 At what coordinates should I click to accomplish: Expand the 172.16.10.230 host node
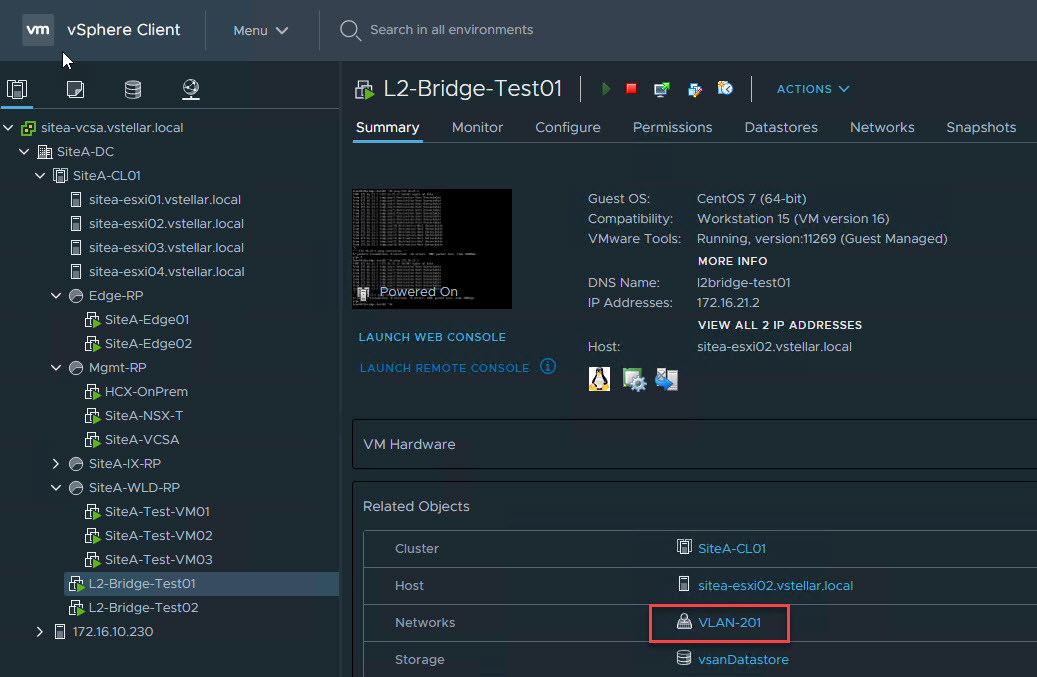click(x=40, y=632)
